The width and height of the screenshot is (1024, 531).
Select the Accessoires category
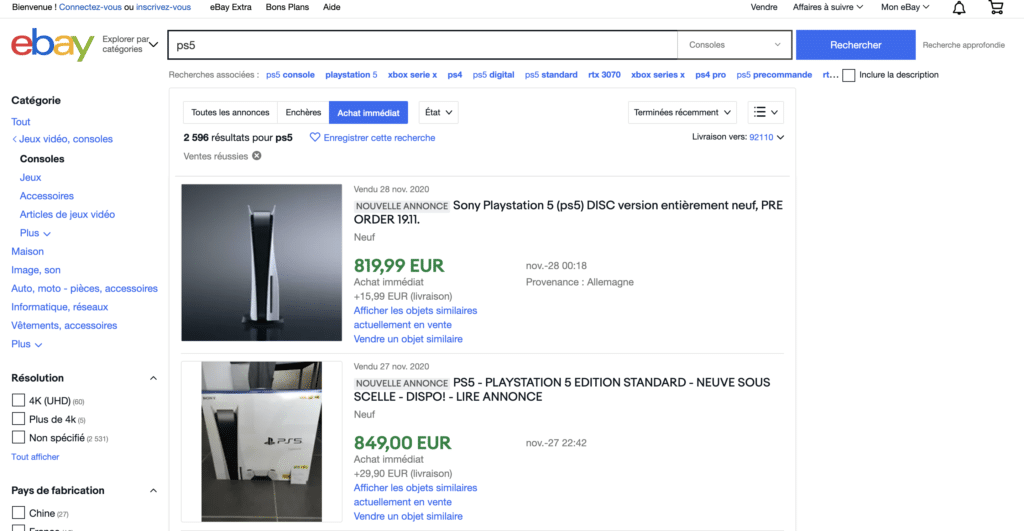[46, 196]
